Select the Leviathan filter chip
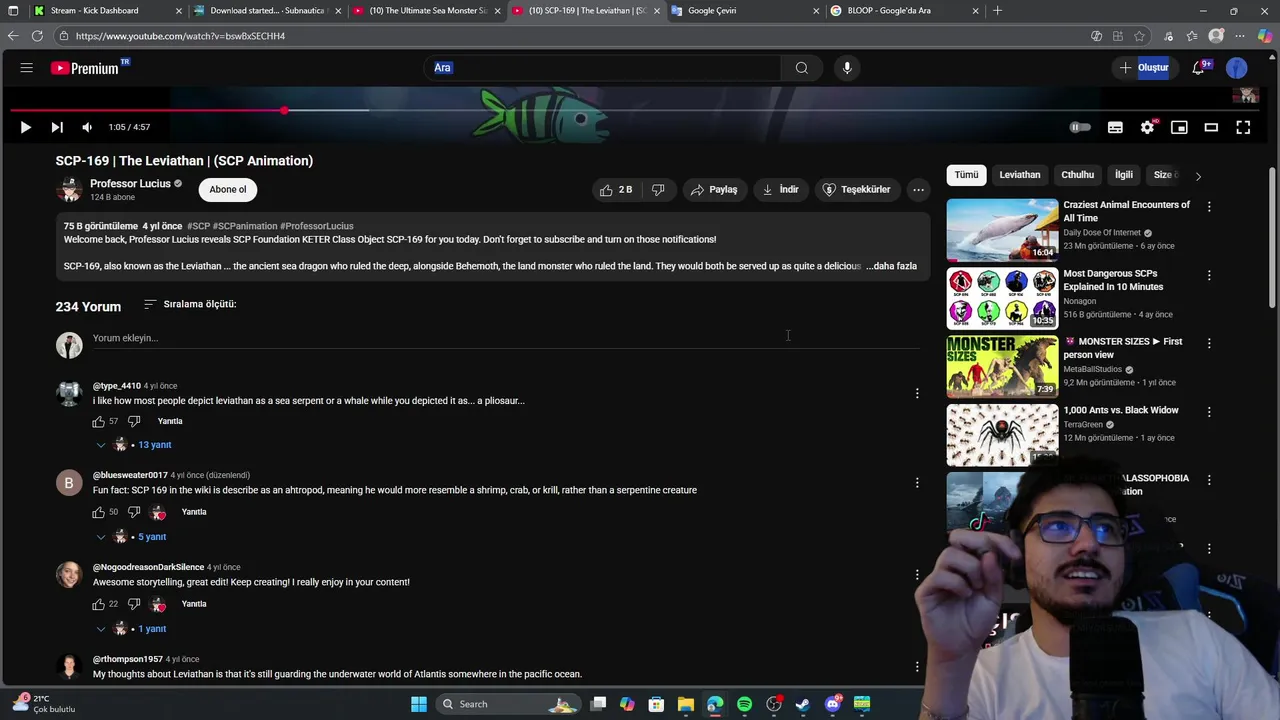The image size is (1280, 720). (x=1020, y=175)
